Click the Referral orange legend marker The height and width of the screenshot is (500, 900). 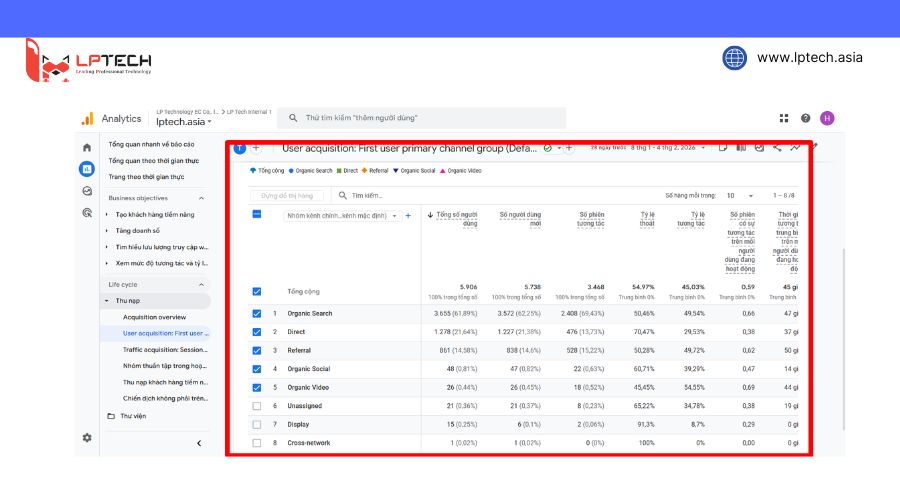pyautogui.click(x=364, y=170)
